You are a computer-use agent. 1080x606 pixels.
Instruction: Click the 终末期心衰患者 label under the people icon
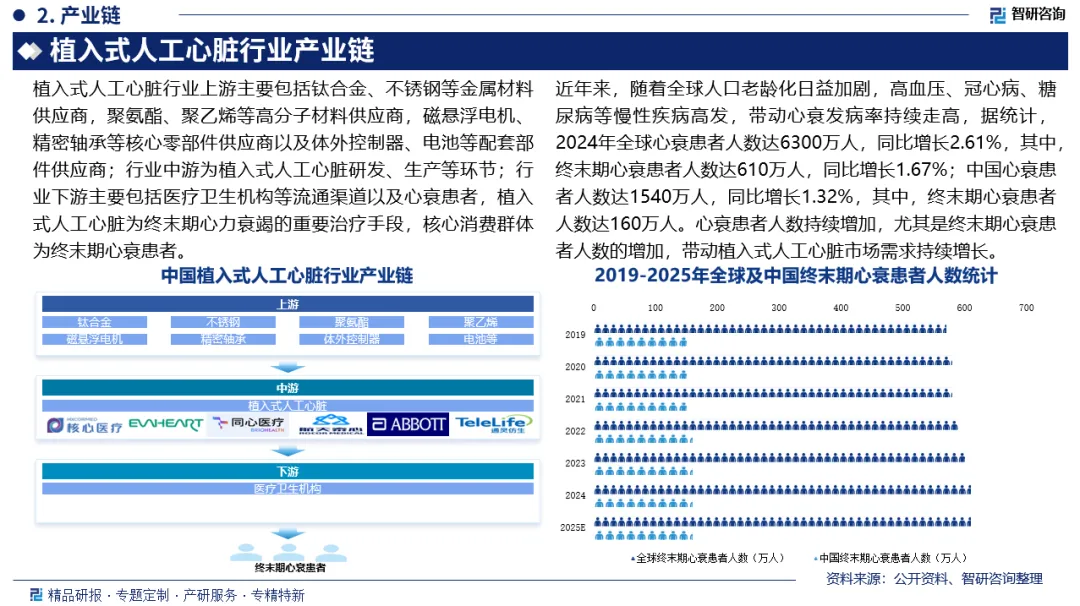pyautogui.click(x=290, y=568)
